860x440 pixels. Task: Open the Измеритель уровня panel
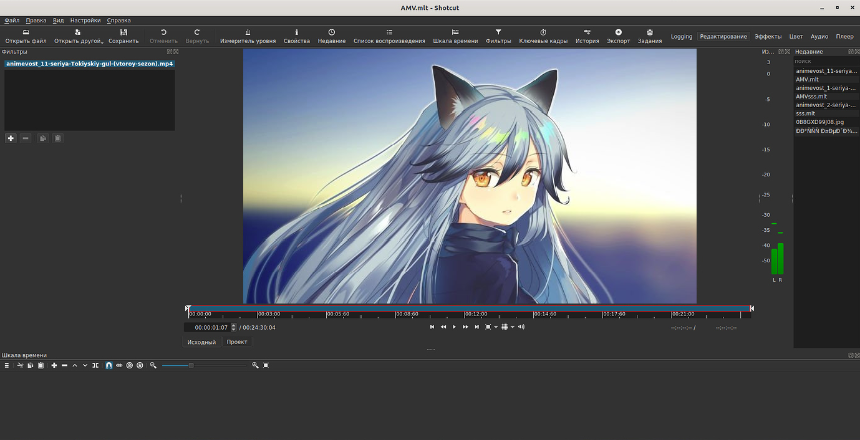pyautogui.click(x=248, y=36)
